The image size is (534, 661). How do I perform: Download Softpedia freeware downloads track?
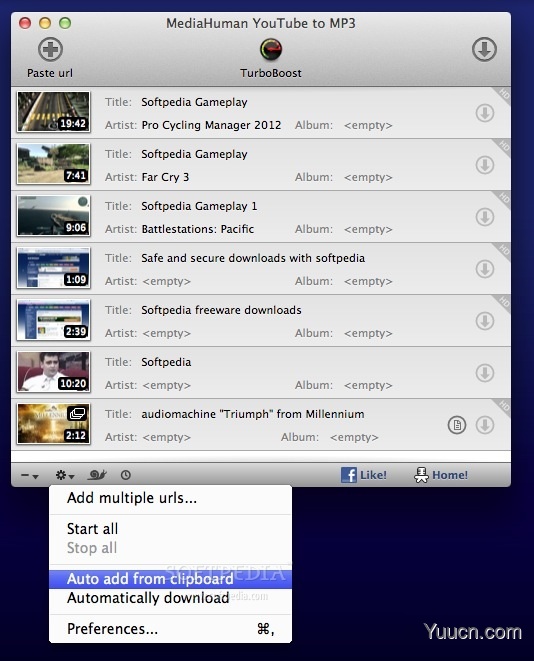[x=485, y=321]
